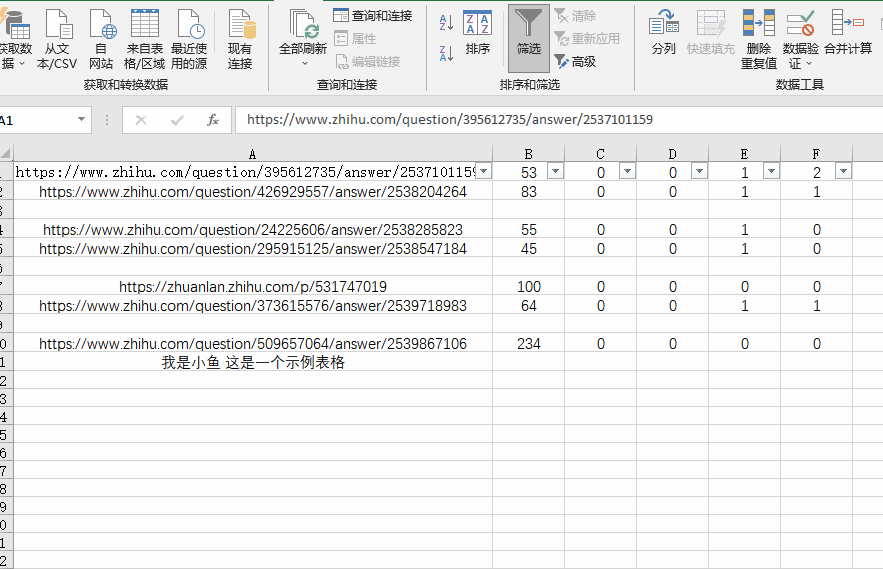Import data From Text/CSV (从文本/CSV)

click(x=57, y=39)
